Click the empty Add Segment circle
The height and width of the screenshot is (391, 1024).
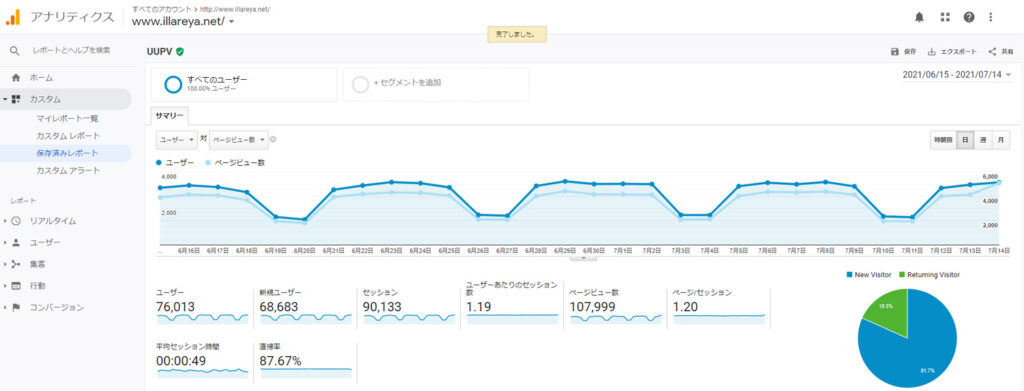(360, 84)
